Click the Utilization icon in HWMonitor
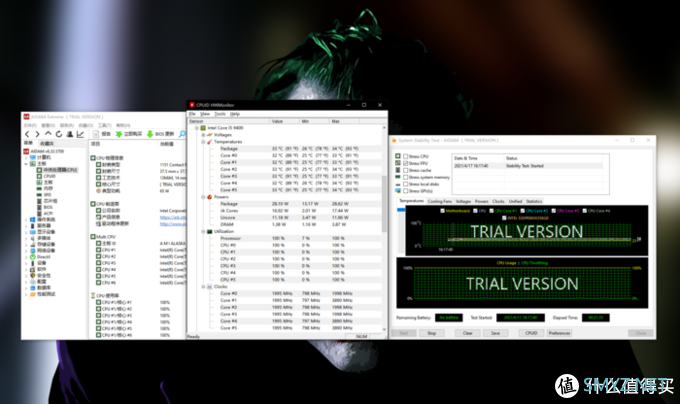This screenshot has height=404, width=680. point(209,231)
